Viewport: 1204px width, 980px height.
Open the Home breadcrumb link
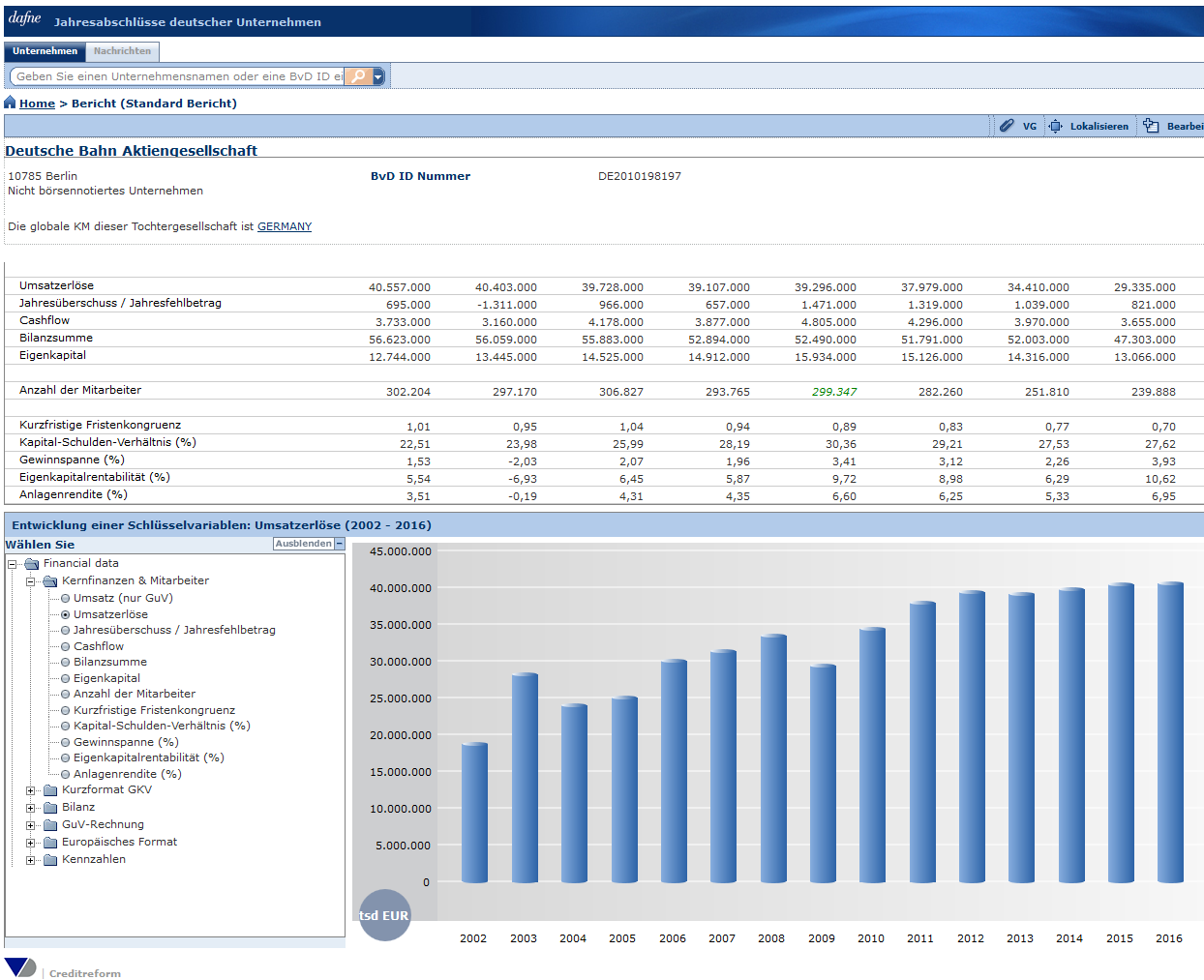(x=37, y=104)
